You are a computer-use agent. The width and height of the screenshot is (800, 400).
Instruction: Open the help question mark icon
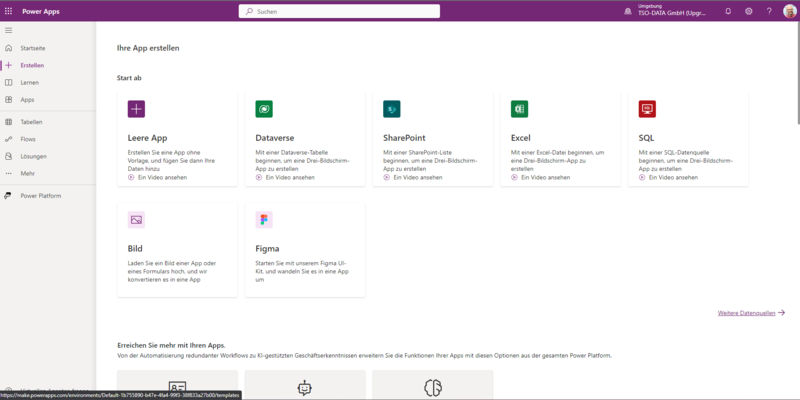pyautogui.click(x=769, y=11)
